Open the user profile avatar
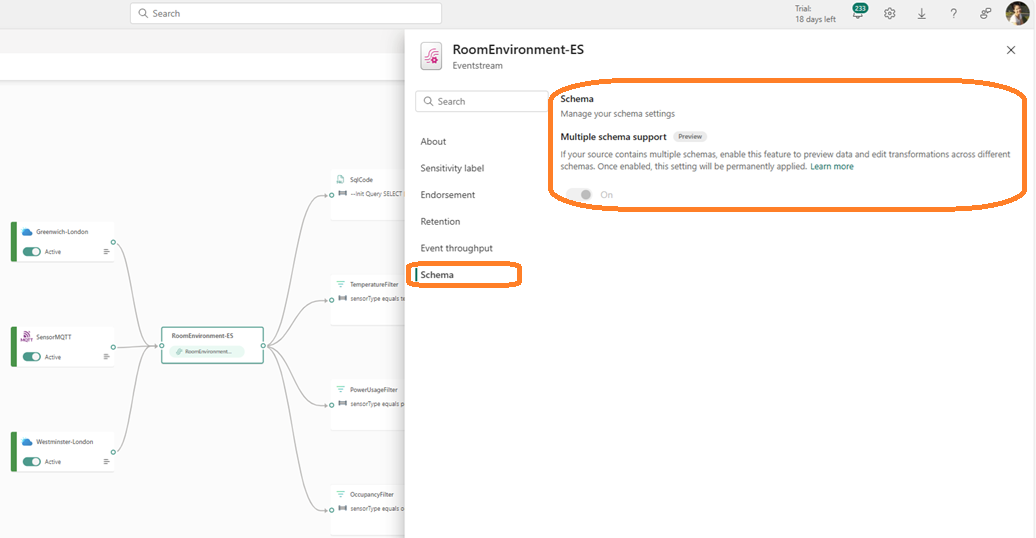 [x=1018, y=13]
